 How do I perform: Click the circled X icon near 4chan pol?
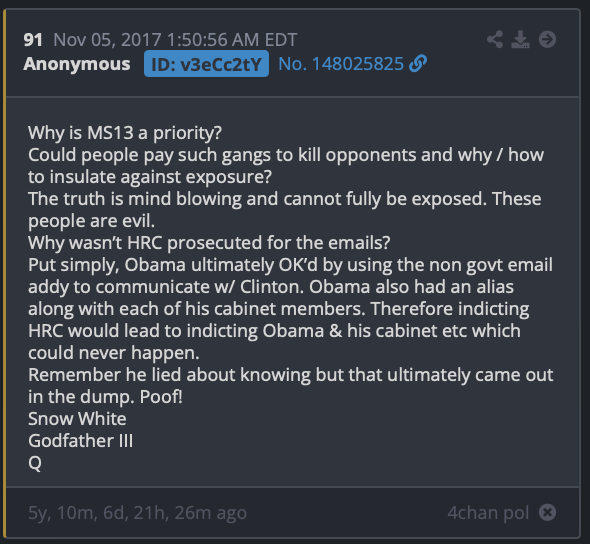(547, 512)
